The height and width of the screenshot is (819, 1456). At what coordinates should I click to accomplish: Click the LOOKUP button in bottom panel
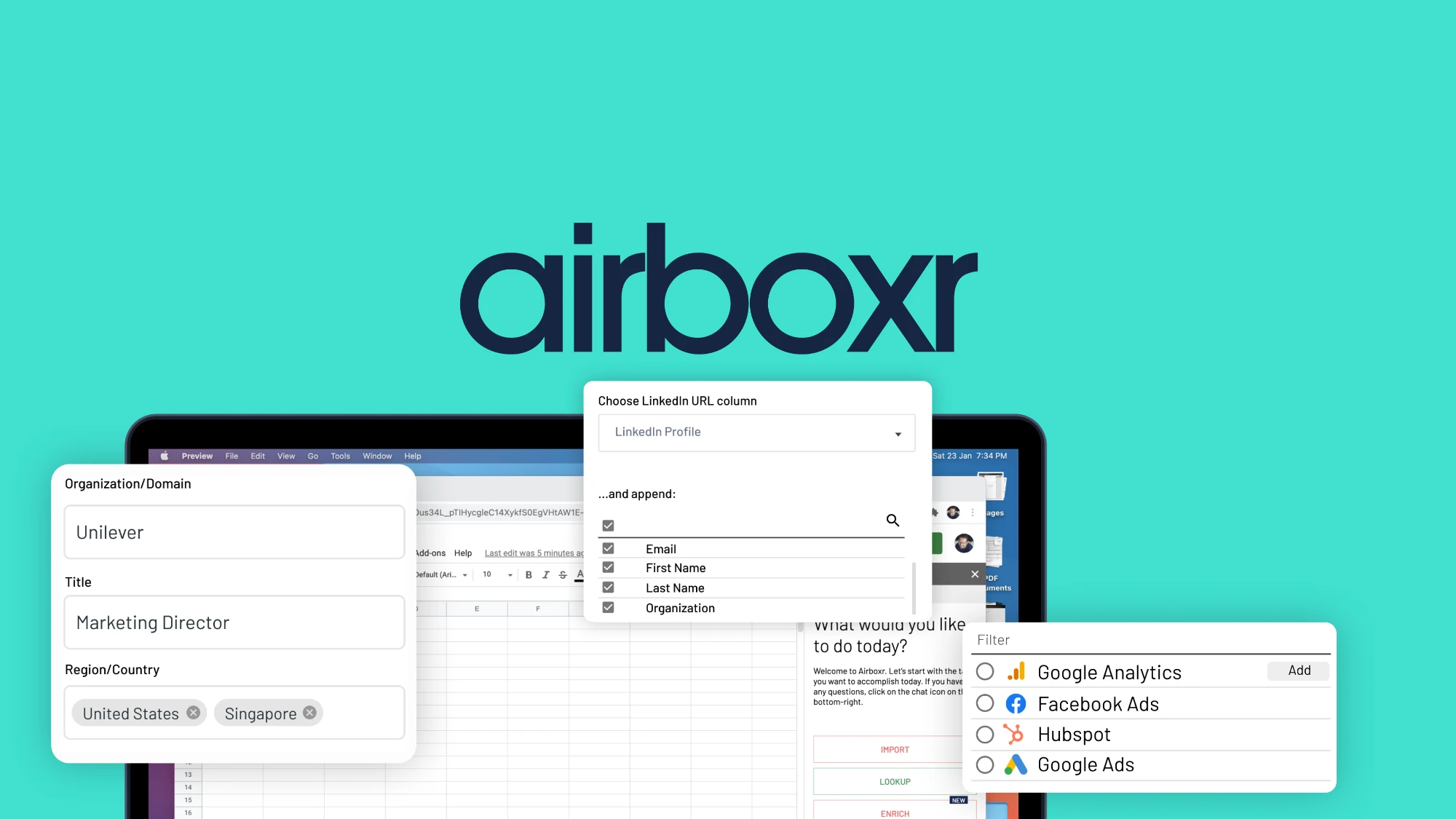894,781
